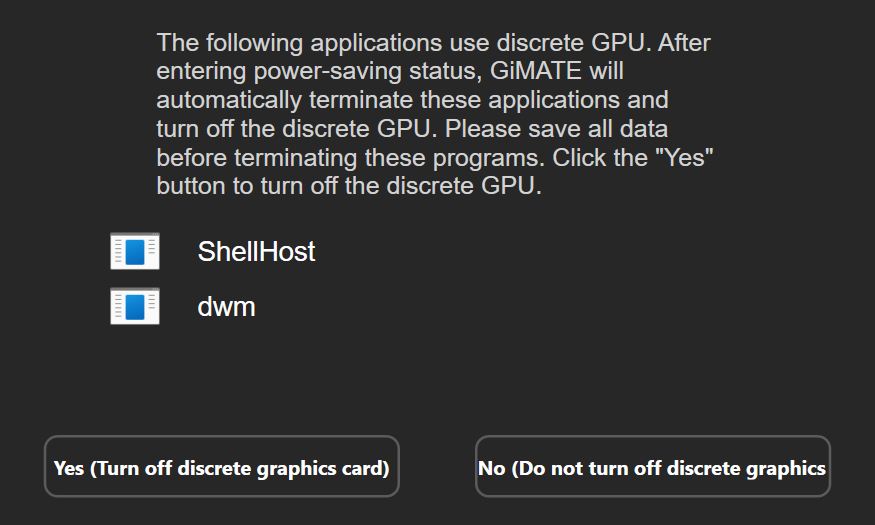Screen dimensions: 875x525
Task: Click the last line starting "button to turn off"
Action: [349, 187]
